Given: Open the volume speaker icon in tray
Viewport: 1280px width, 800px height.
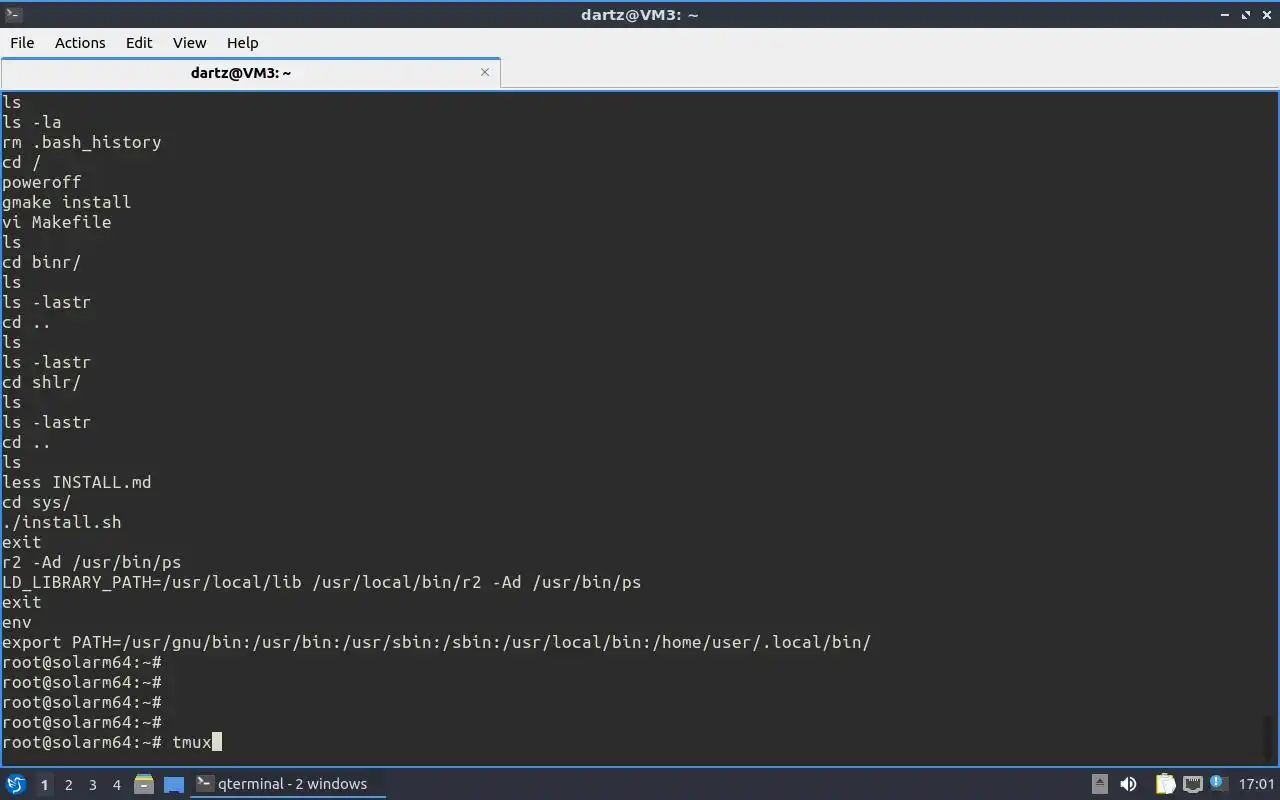Looking at the screenshot, I should click(1129, 784).
